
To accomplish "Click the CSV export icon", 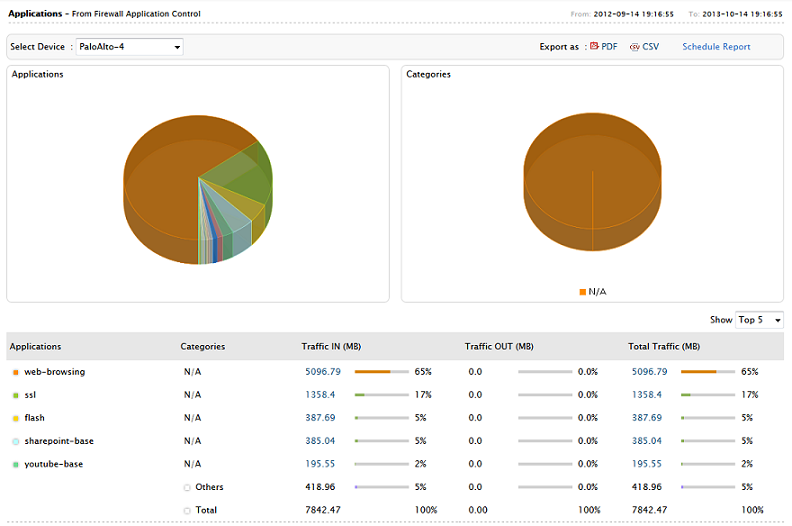I will click(x=634, y=47).
